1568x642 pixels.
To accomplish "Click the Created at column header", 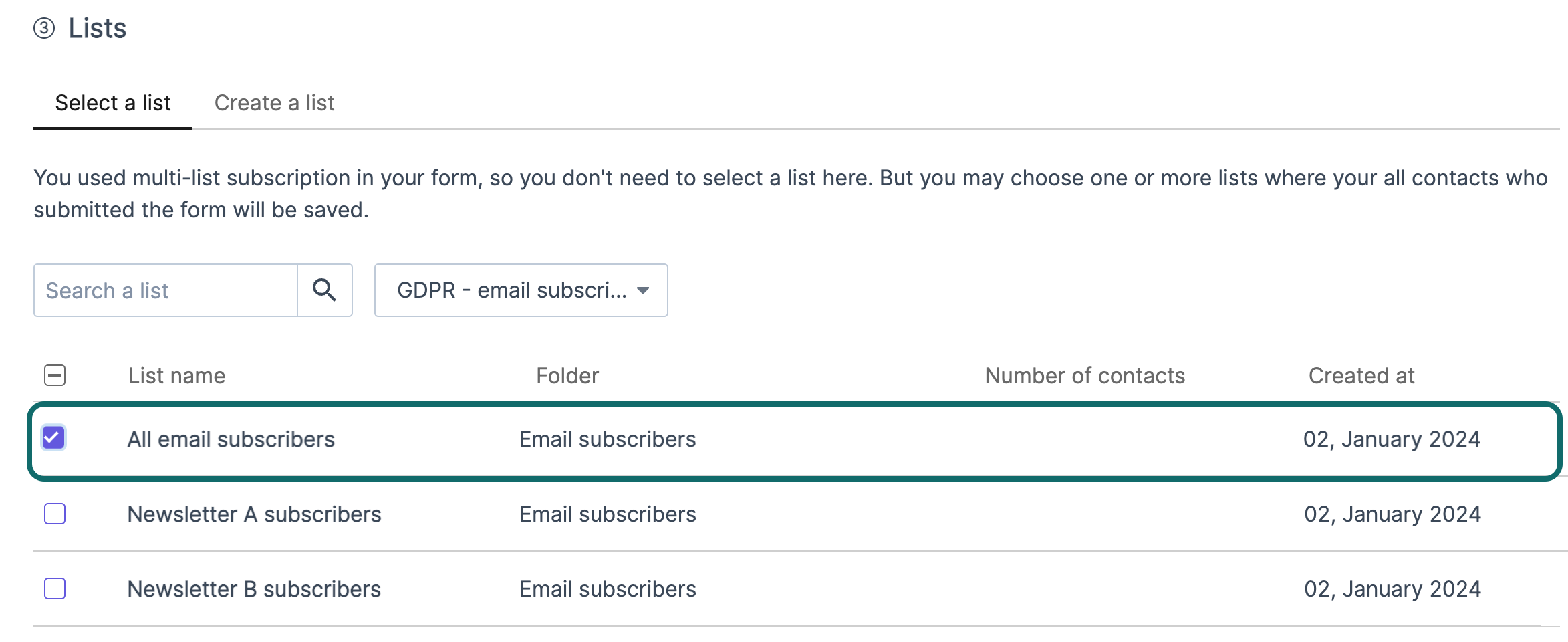I will (1361, 376).
